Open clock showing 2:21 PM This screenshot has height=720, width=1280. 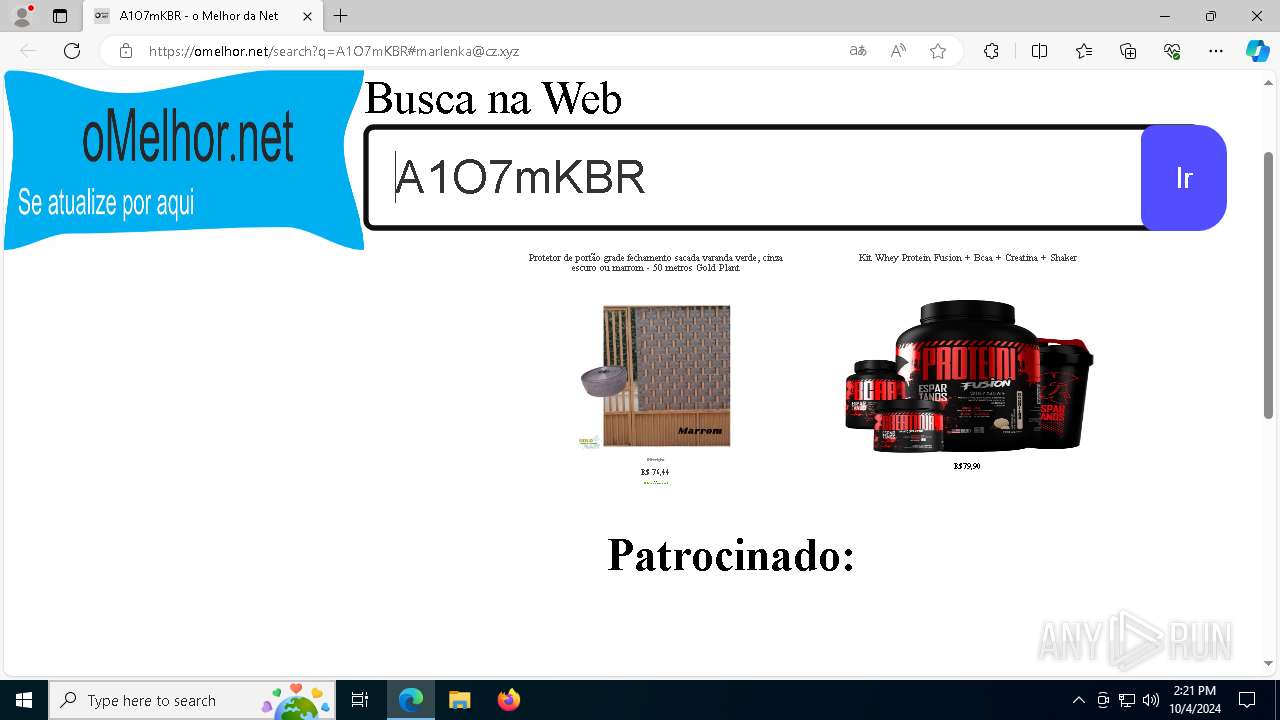click(1195, 700)
